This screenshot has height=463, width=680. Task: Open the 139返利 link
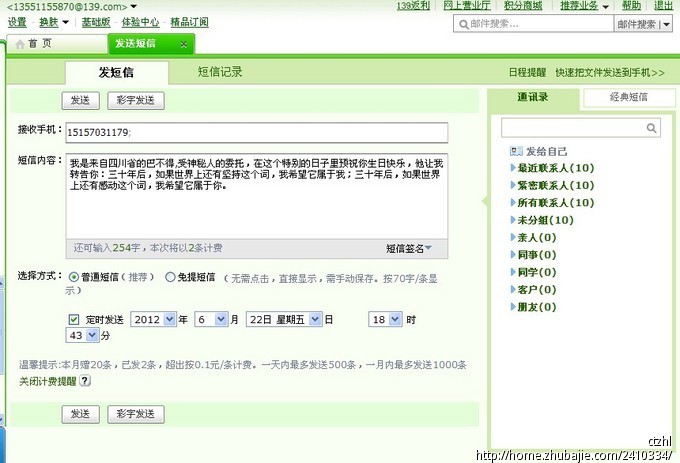413,6
